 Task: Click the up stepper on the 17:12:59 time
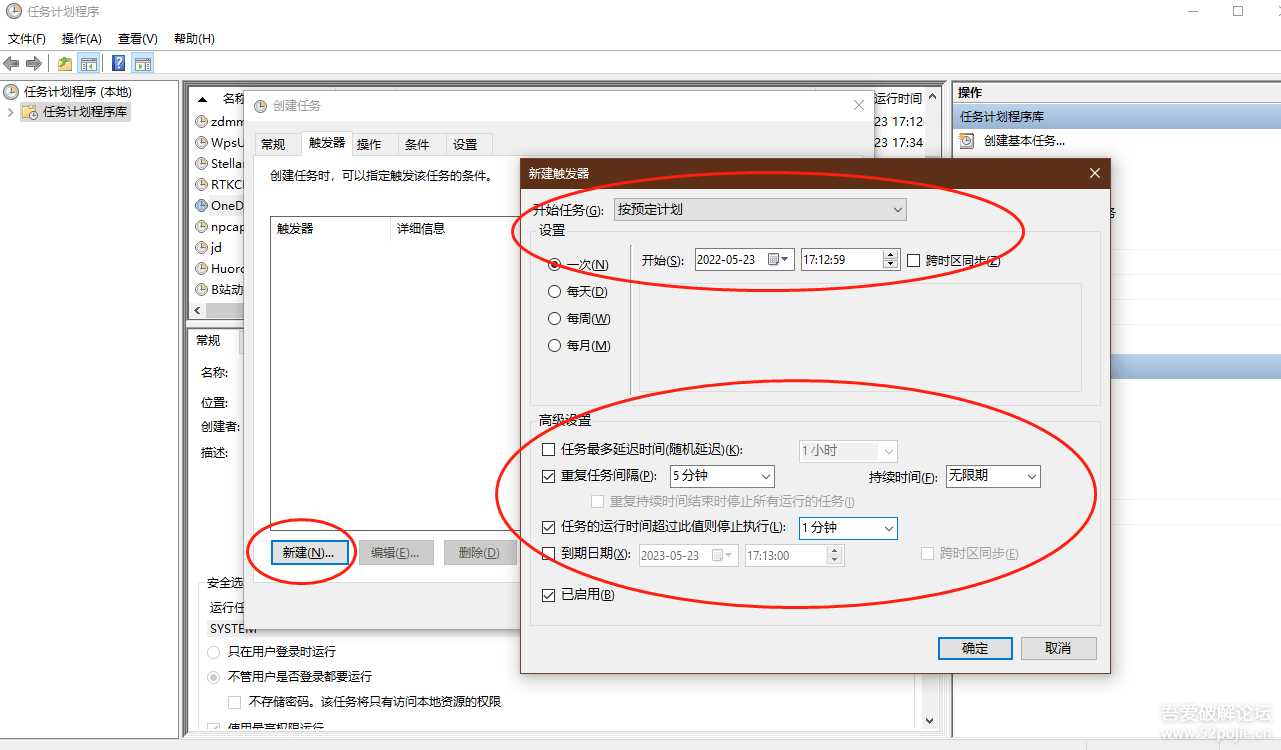pos(890,254)
